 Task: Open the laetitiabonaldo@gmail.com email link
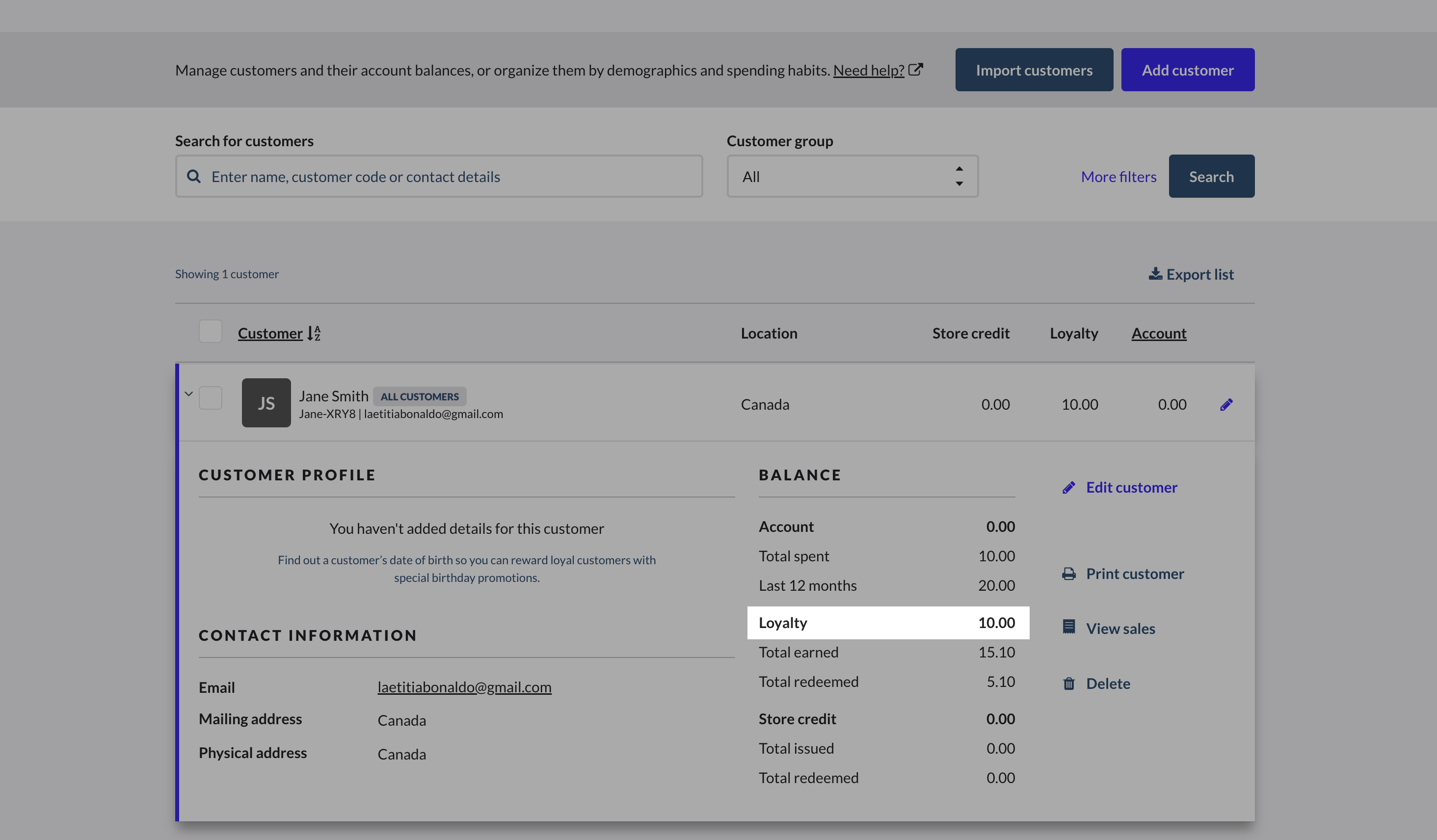click(x=464, y=686)
